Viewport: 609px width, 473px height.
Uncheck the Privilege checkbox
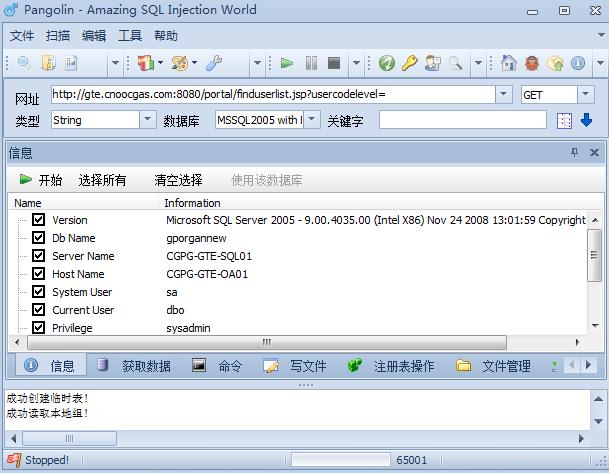(x=38, y=327)
